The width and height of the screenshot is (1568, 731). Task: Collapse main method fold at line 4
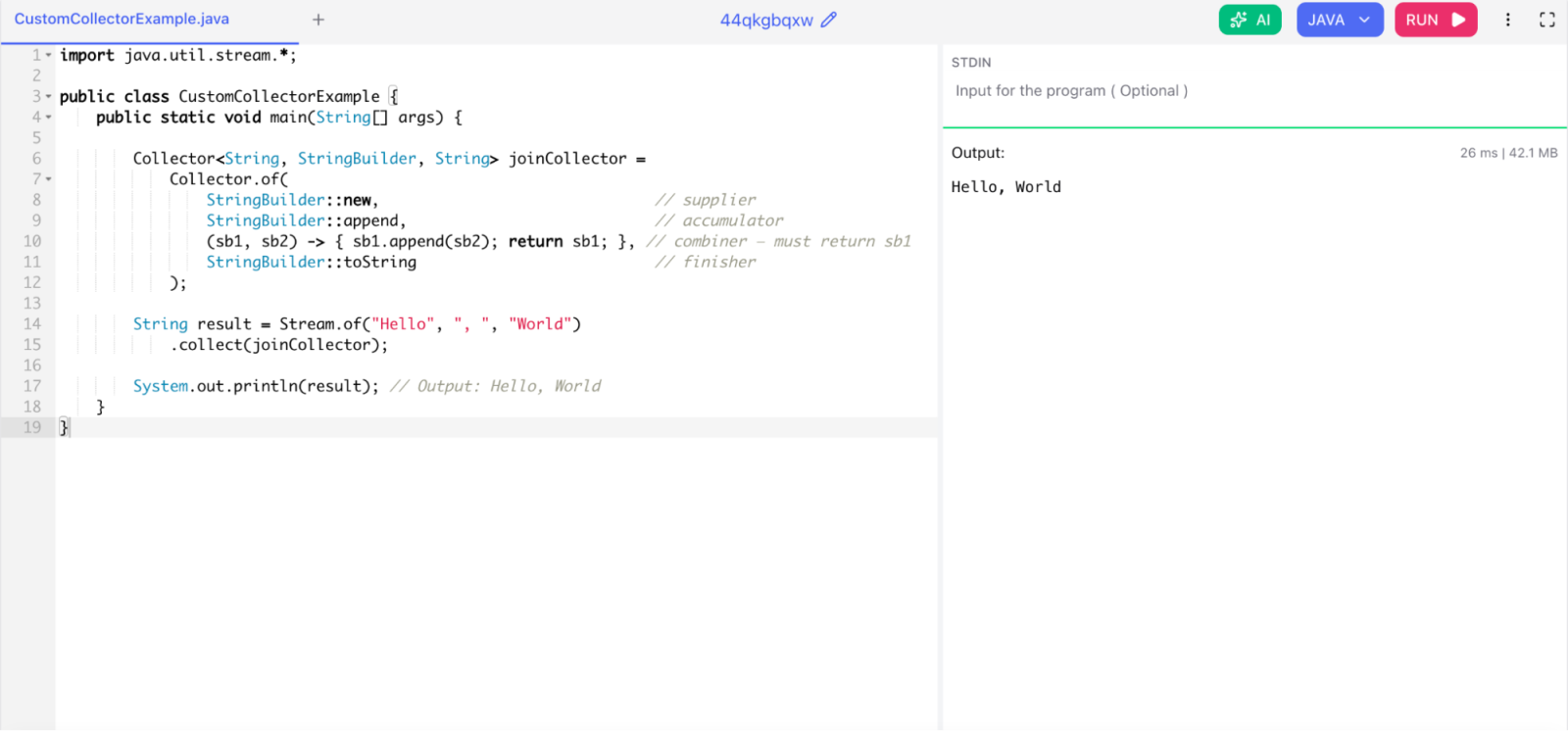pyautogui.click(x=48, y=118)
